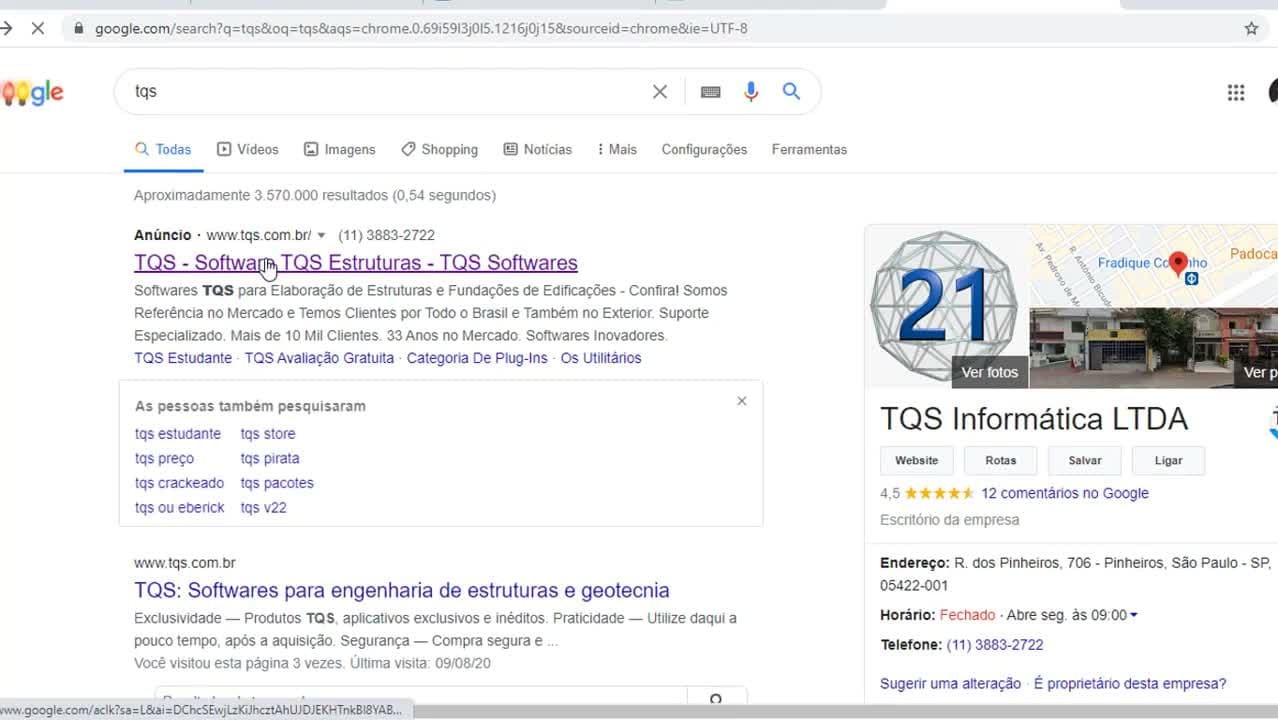Open the Mais search filter menu
The height and width of the screenshot is (720, 1278).
(616, 149)
